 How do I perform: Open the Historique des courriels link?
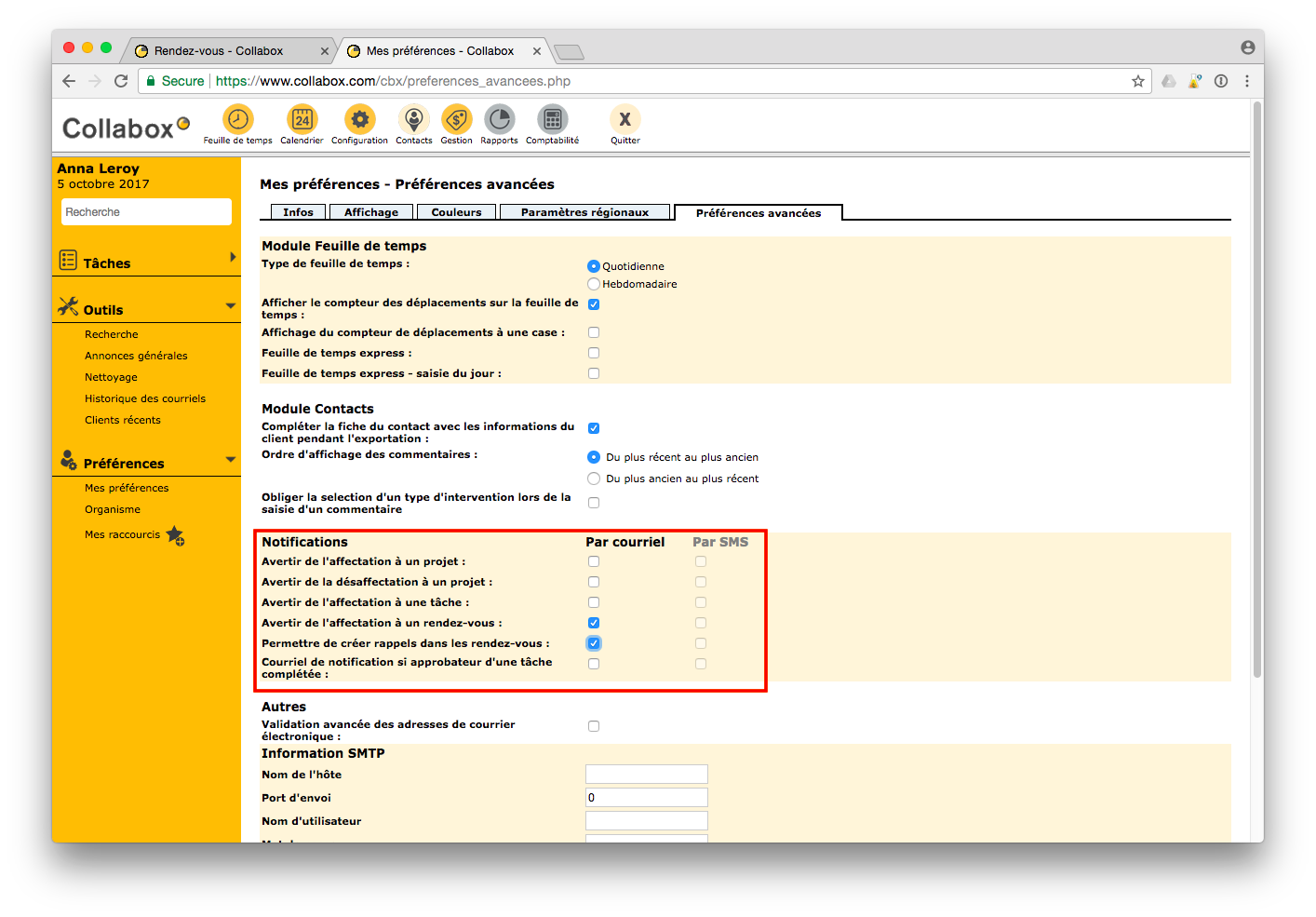click(x=145, y=398)
